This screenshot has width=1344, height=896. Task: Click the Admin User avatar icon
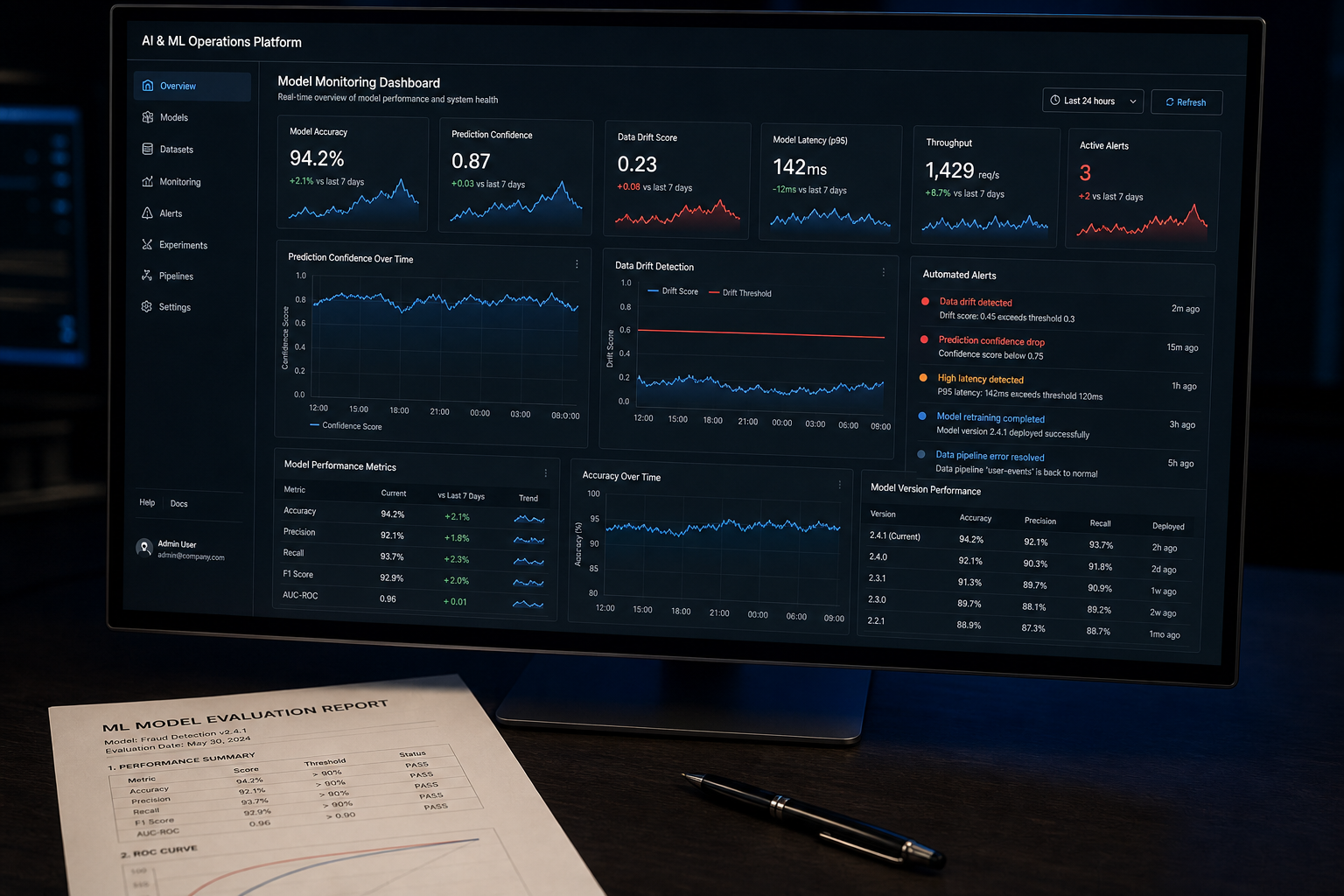pos(144,548)
